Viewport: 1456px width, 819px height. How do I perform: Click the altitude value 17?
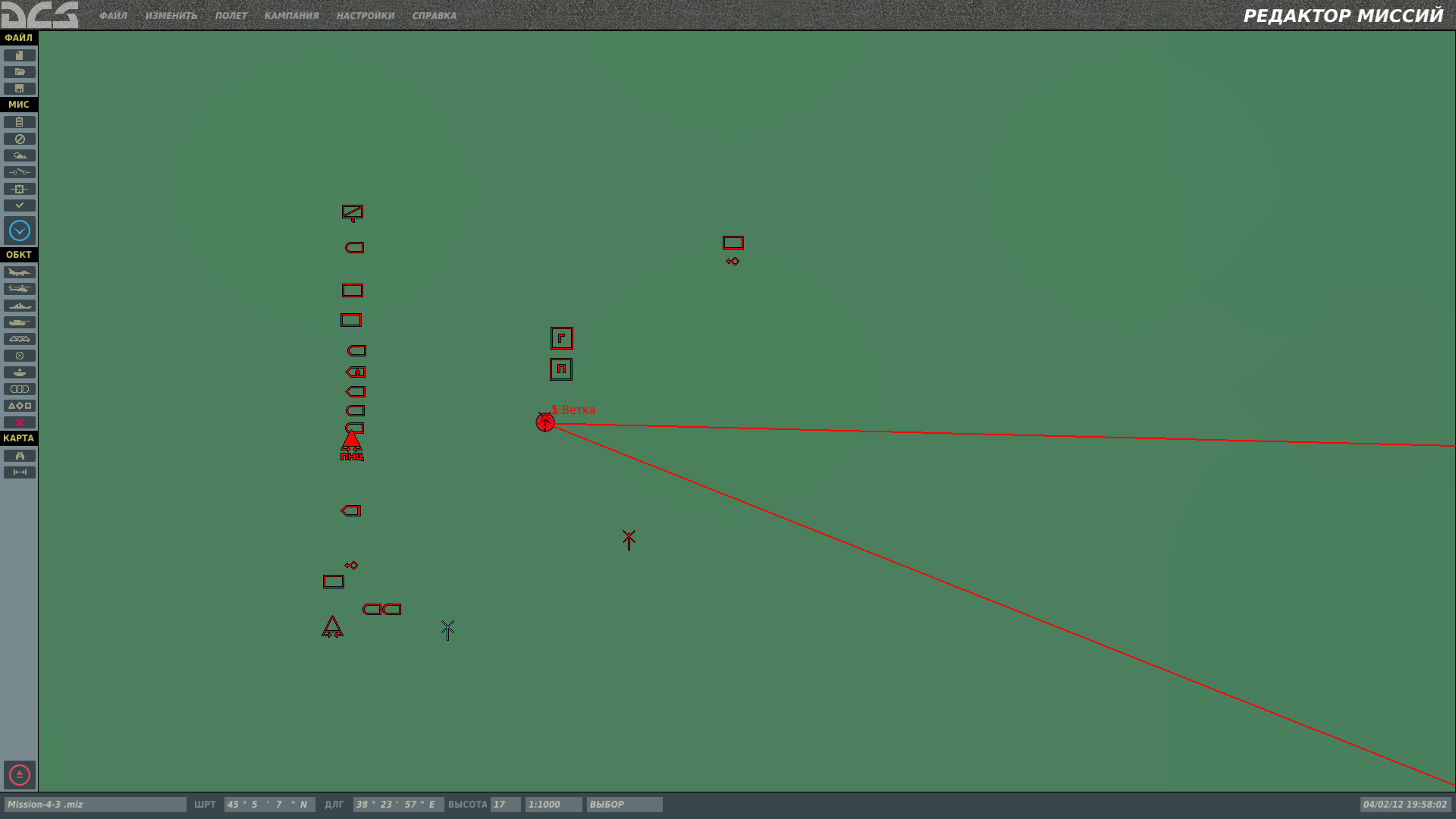point(506,805)
